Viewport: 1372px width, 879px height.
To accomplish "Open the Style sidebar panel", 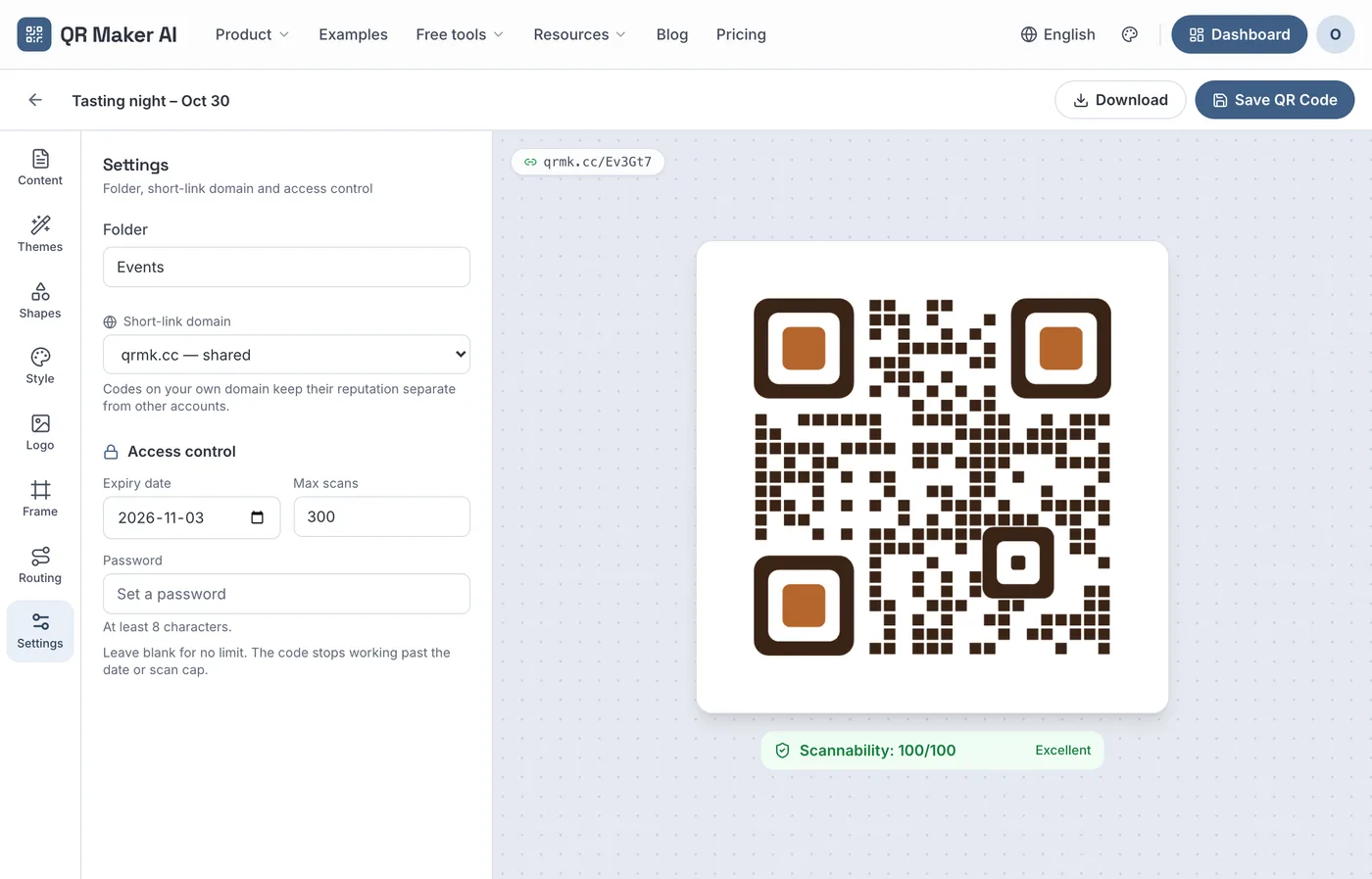I will pyautogui.click(x=40, y=366).
